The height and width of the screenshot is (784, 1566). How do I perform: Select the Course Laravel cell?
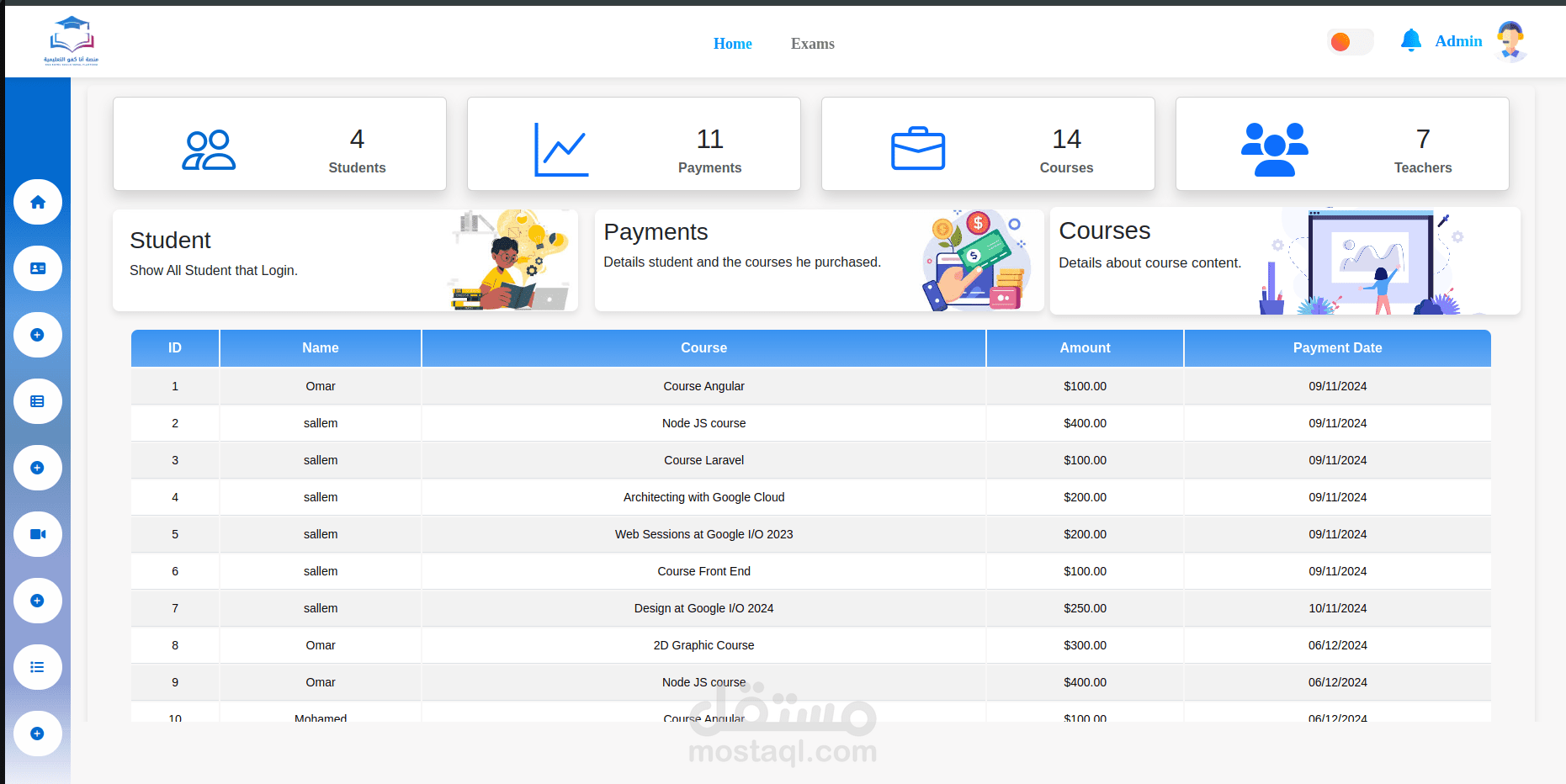point(703,460)
